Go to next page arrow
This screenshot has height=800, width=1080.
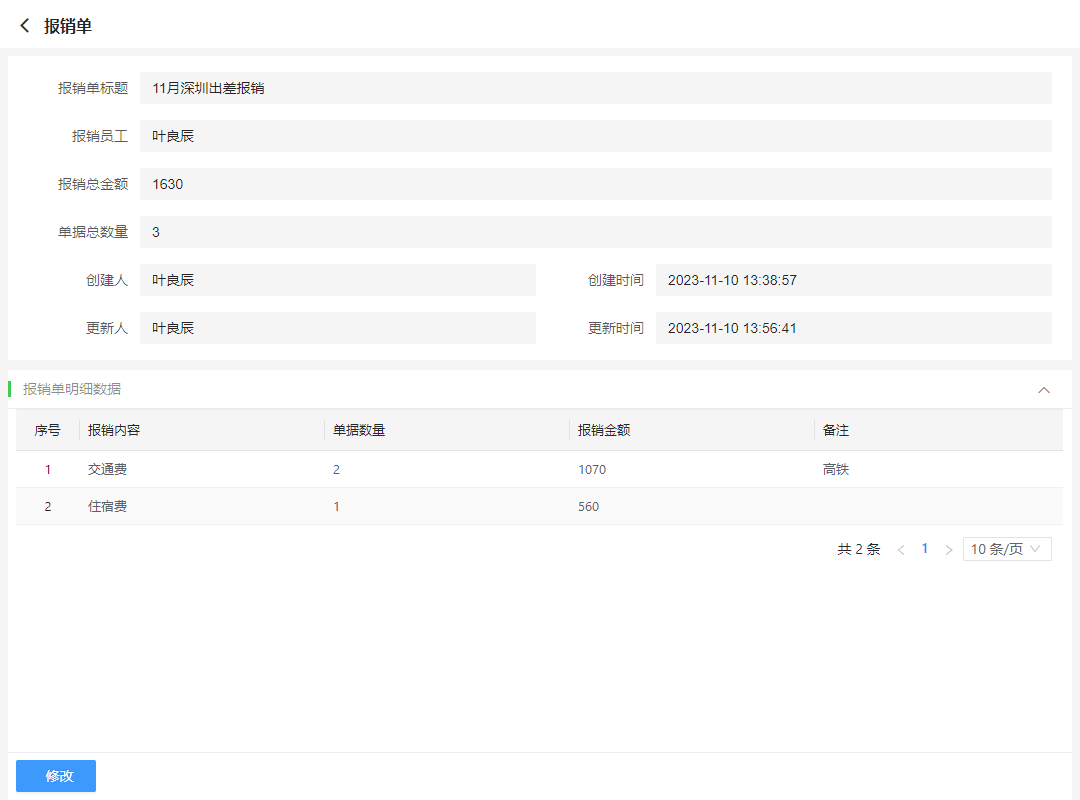[949, 550]
